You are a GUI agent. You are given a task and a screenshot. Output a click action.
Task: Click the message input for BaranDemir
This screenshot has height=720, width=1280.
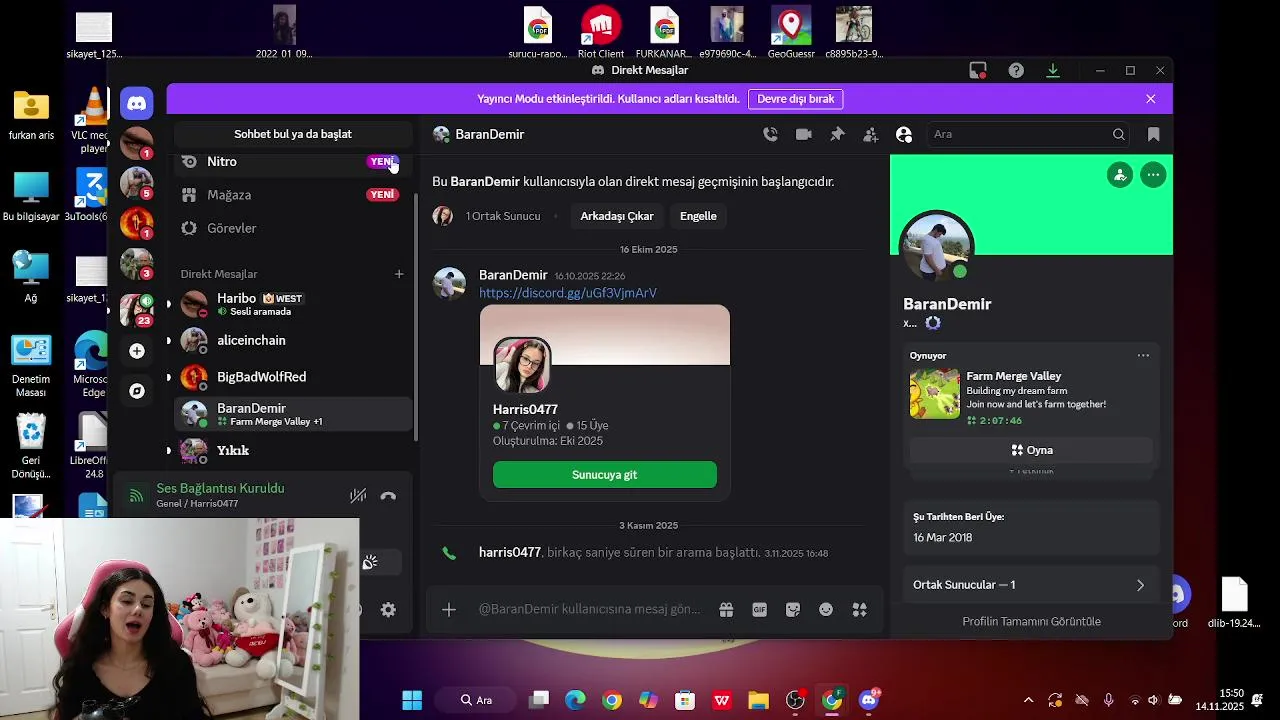click(590, 609)
